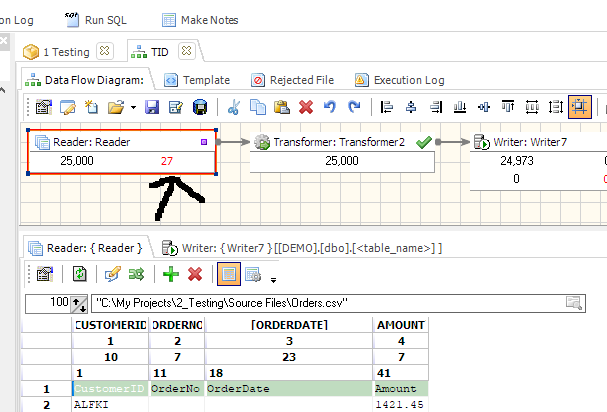
Task: Select the TID tab
Action: [149, 52]
